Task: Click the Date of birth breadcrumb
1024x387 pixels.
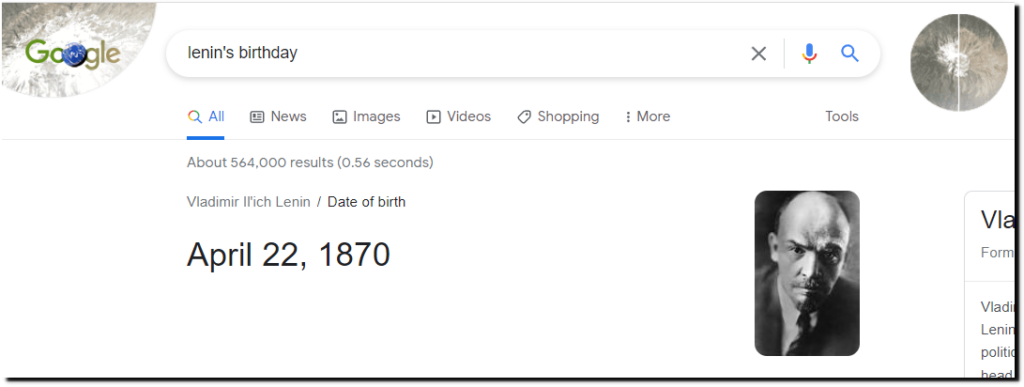Action: pos(366,202)
